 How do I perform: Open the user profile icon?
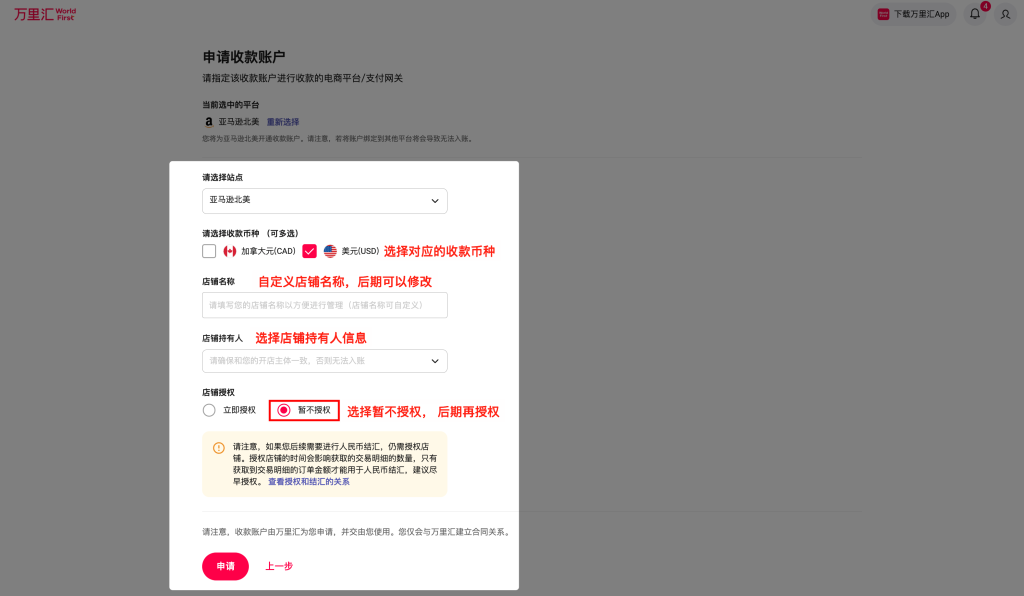pos(1005,14)
